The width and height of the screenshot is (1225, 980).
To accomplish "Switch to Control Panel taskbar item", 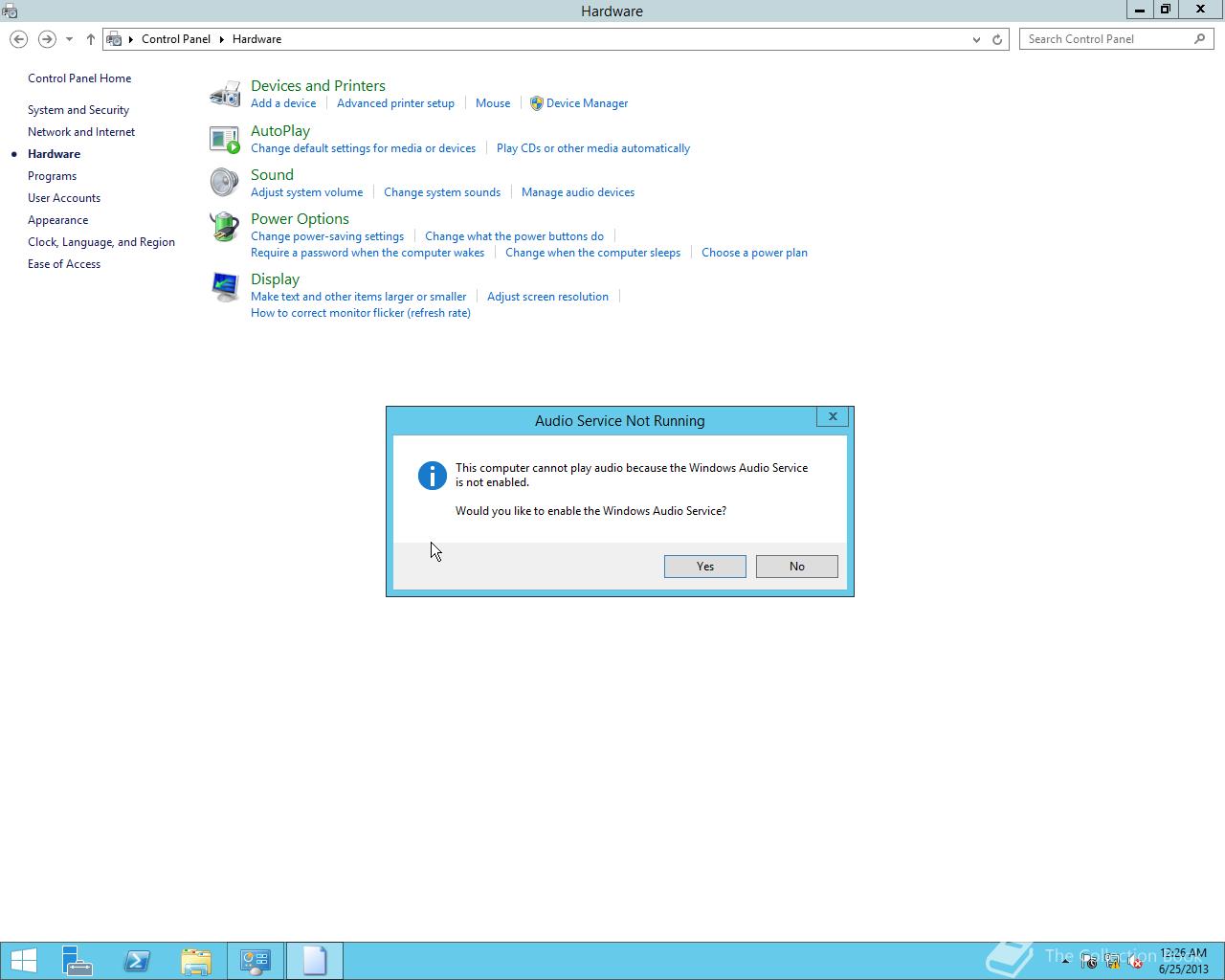I will point(256,961).
